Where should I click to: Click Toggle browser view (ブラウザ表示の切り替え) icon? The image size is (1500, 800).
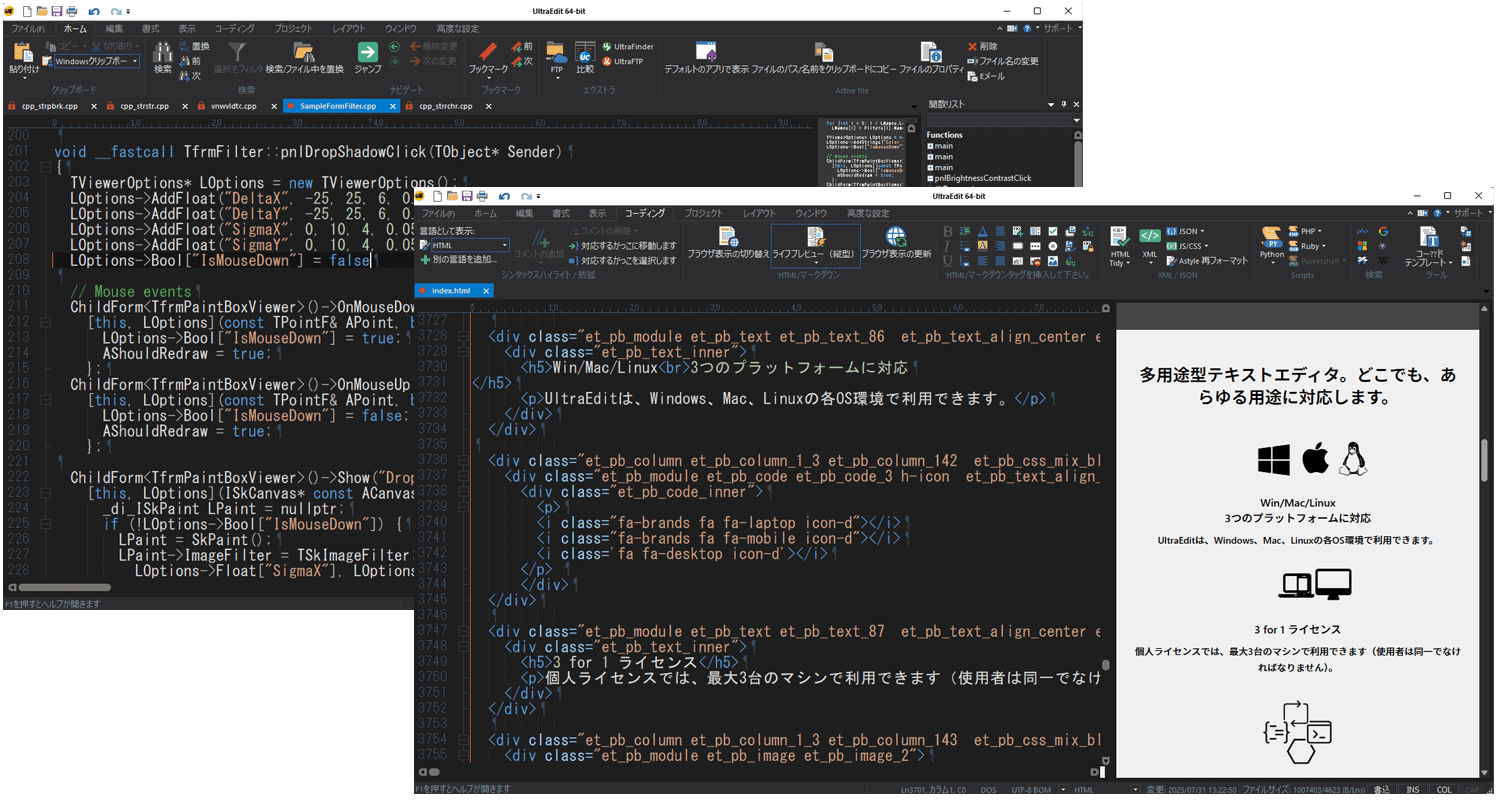(728, 237)
